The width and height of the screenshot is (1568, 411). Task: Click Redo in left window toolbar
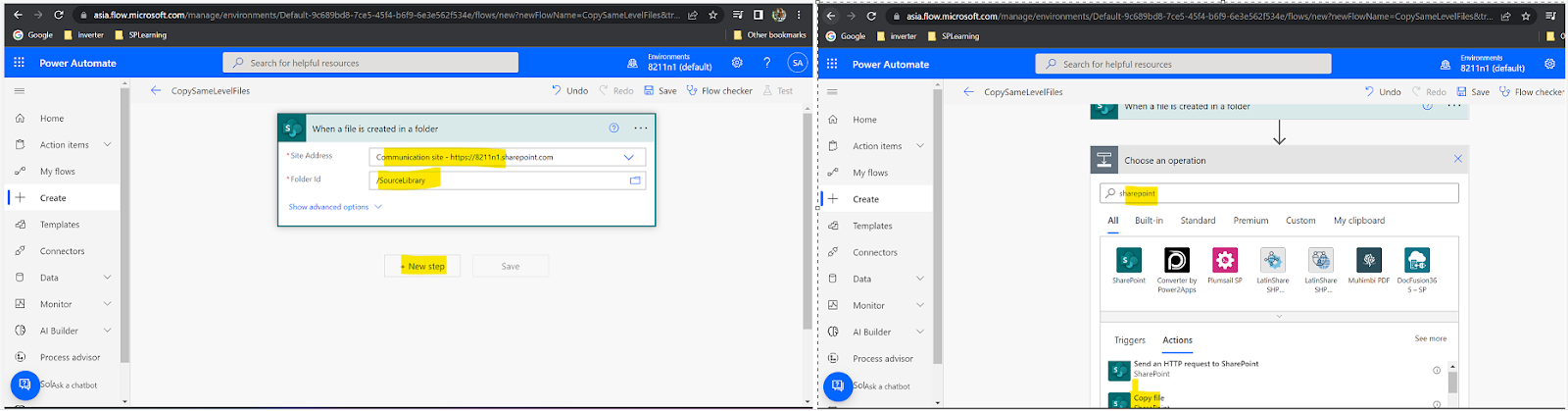(x=615, y=90)
